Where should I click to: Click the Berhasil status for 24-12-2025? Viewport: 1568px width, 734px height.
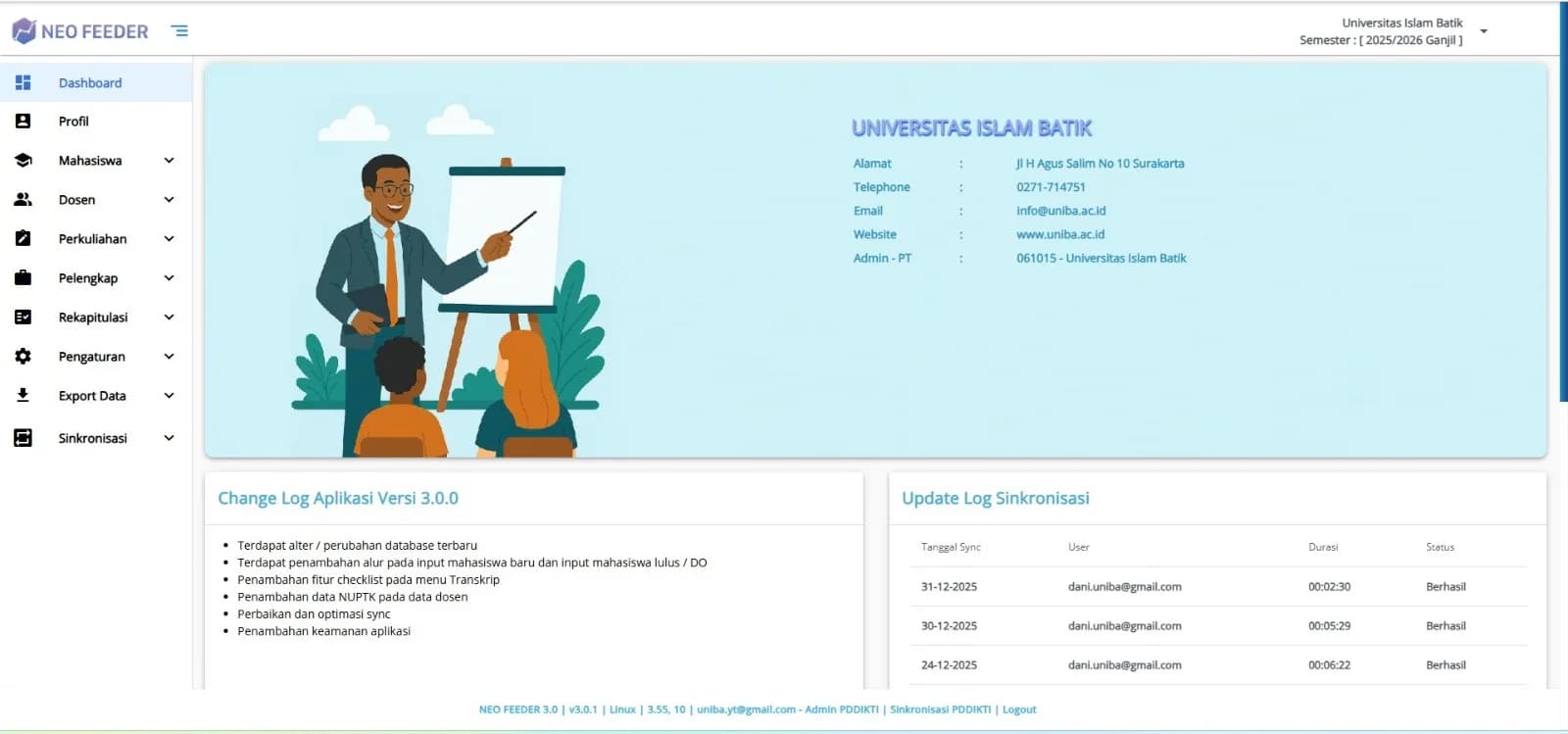tap(1445, 665)
